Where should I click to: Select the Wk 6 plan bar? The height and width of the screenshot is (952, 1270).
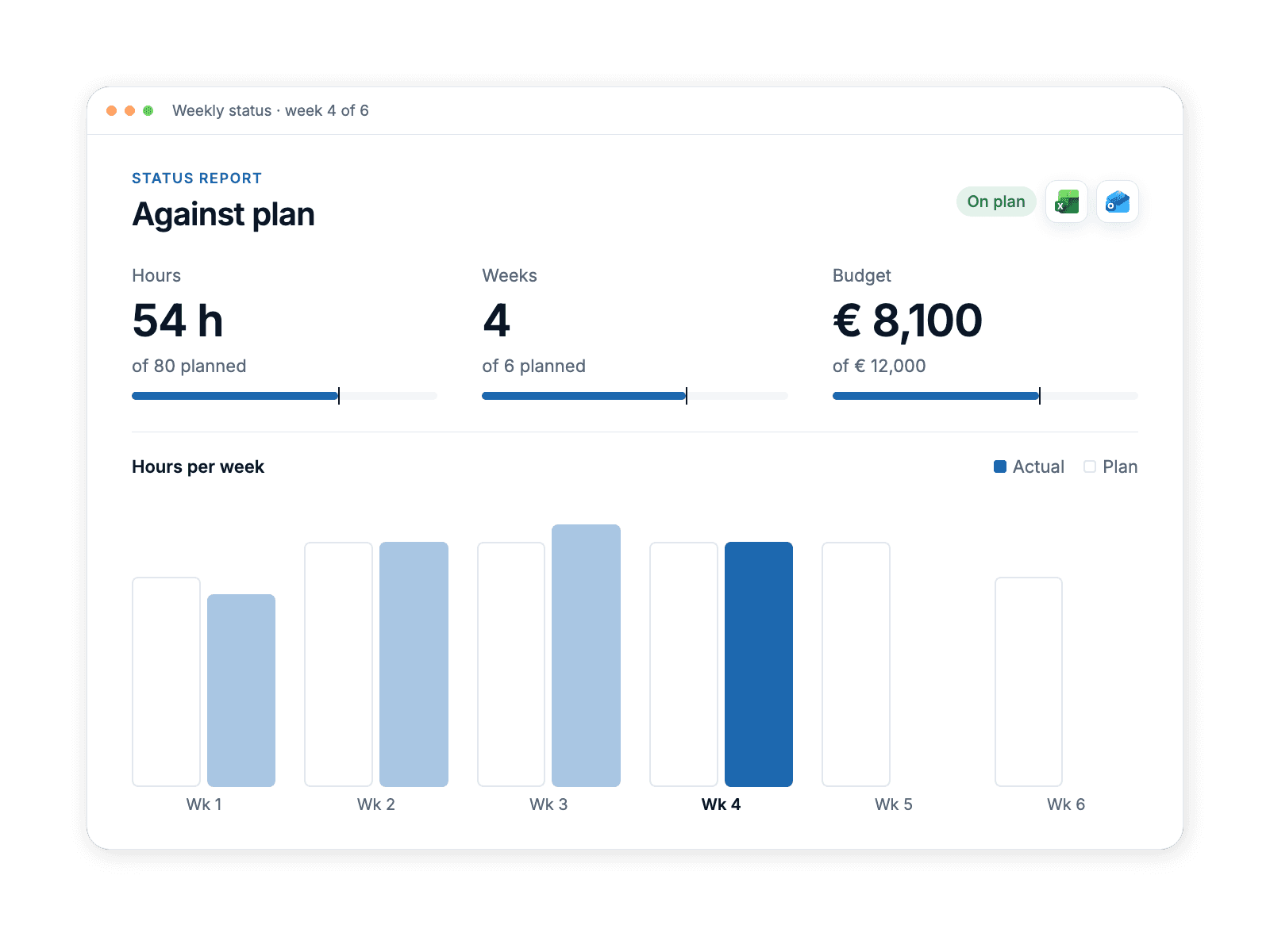(1029, 681)
